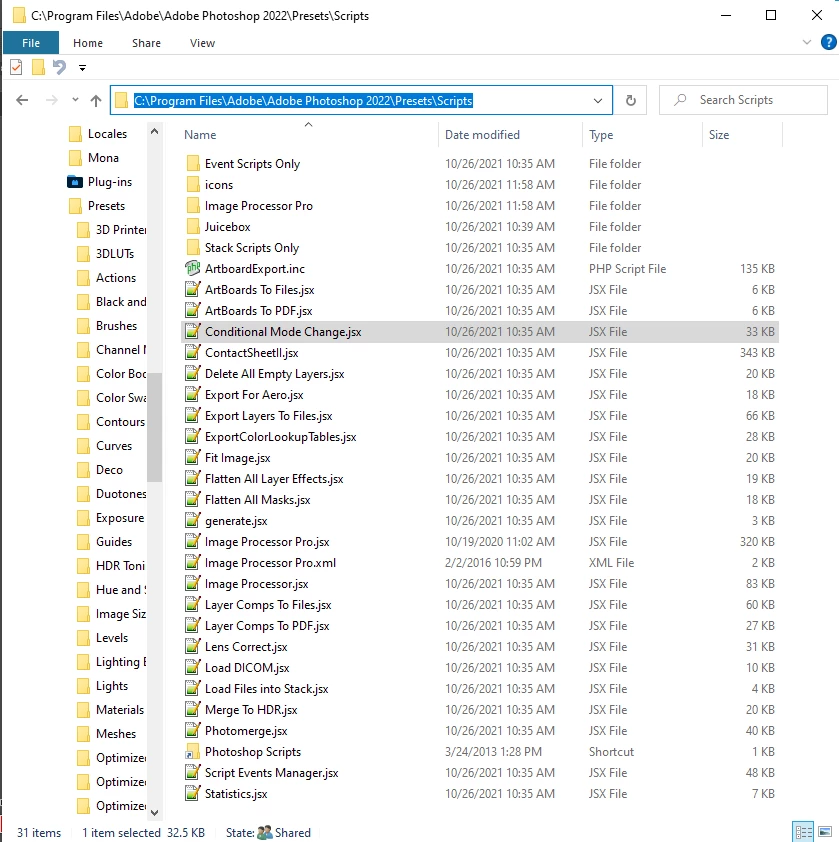Open Help with the question mark icon
The width and height of the screenshot is (839, 842).
pyautogui.click(x=829, y=42)
